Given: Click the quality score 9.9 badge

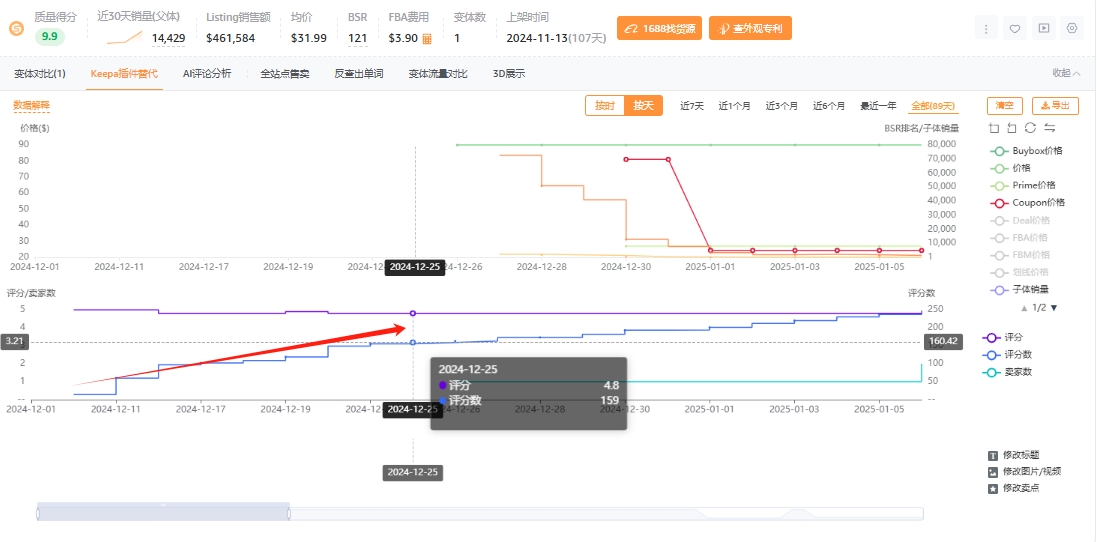Looking at the screenshot, I should [x=49, y=37].
